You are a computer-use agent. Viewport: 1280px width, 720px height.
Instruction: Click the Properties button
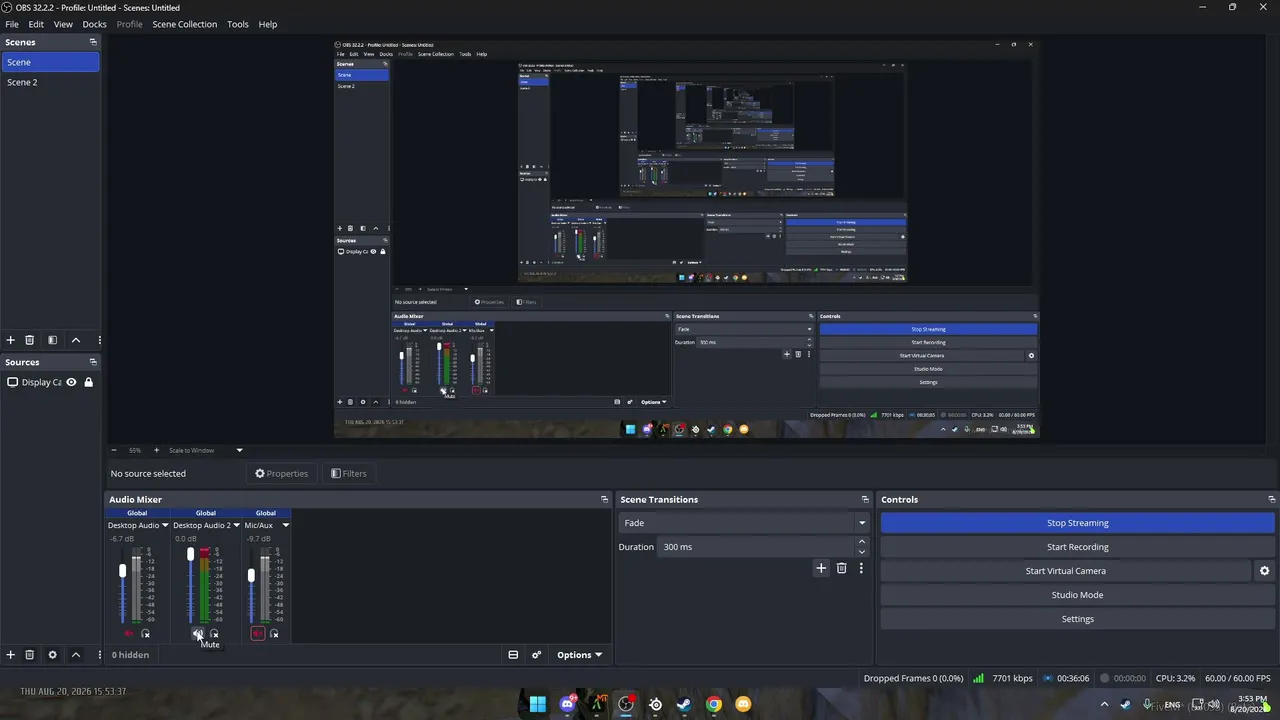coord(281,473)
